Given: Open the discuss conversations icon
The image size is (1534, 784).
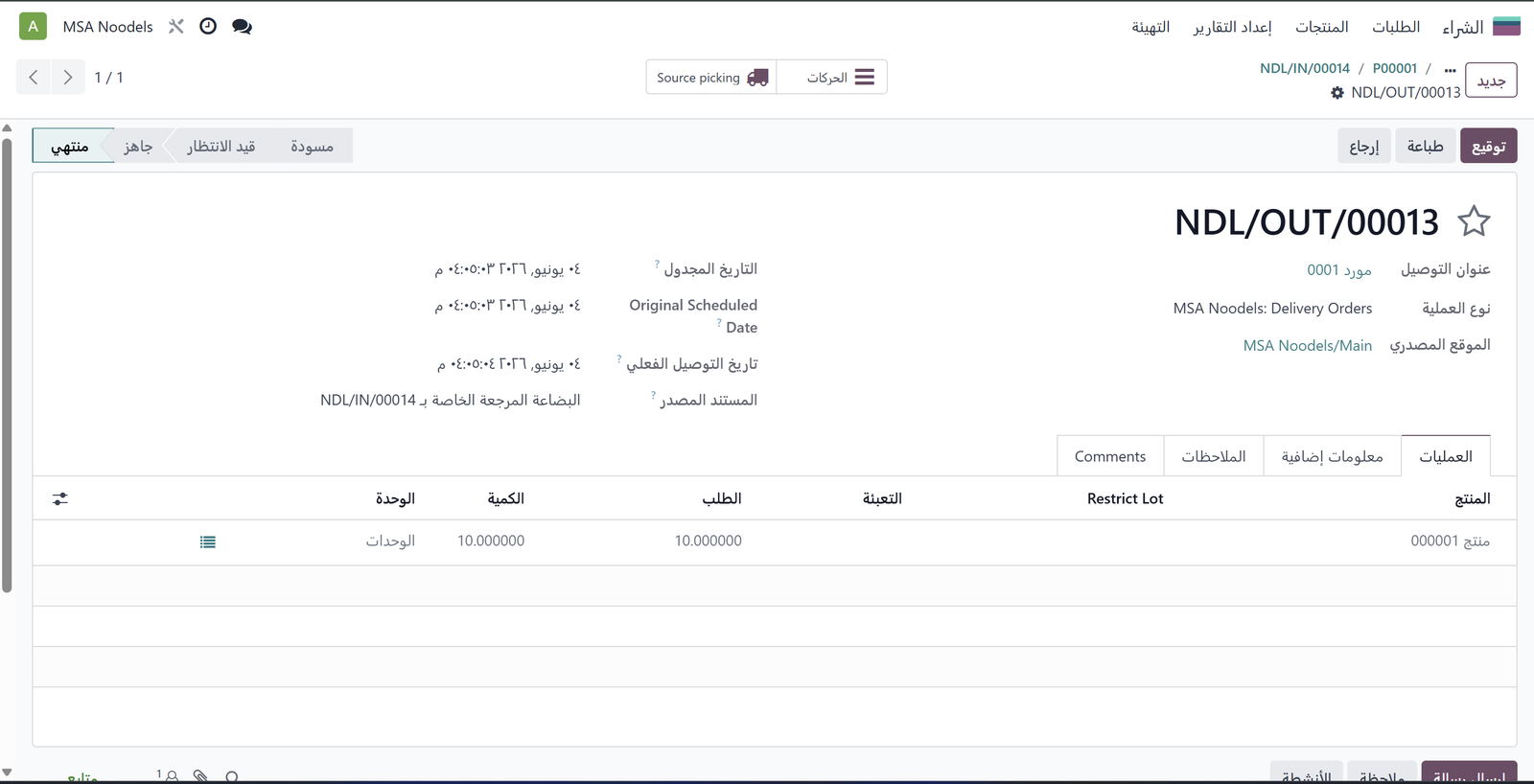Looking at the screenshot, I should [242, 27].
